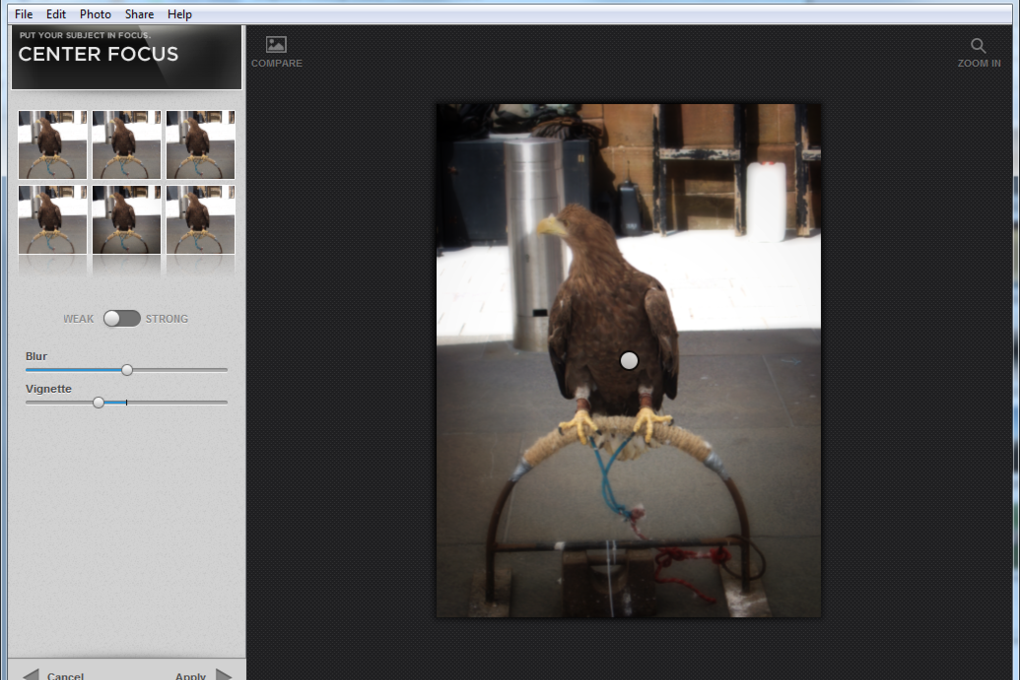Flip the Weak/Strong effect switch
1020x680 pixels.
pyautogui.click(x=122, y=318)
